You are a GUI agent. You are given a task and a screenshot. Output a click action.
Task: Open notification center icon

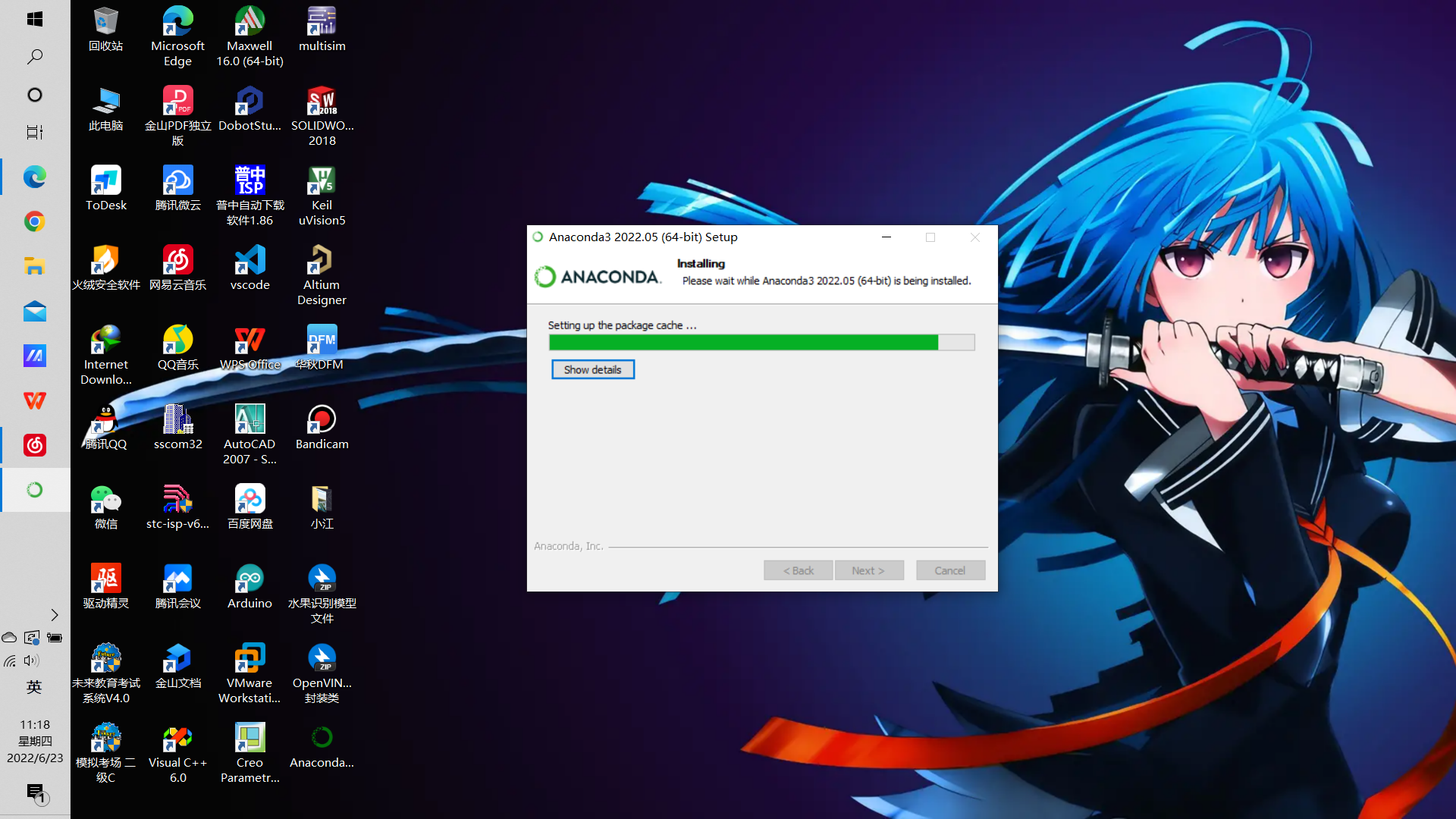[x=36, y=794]
